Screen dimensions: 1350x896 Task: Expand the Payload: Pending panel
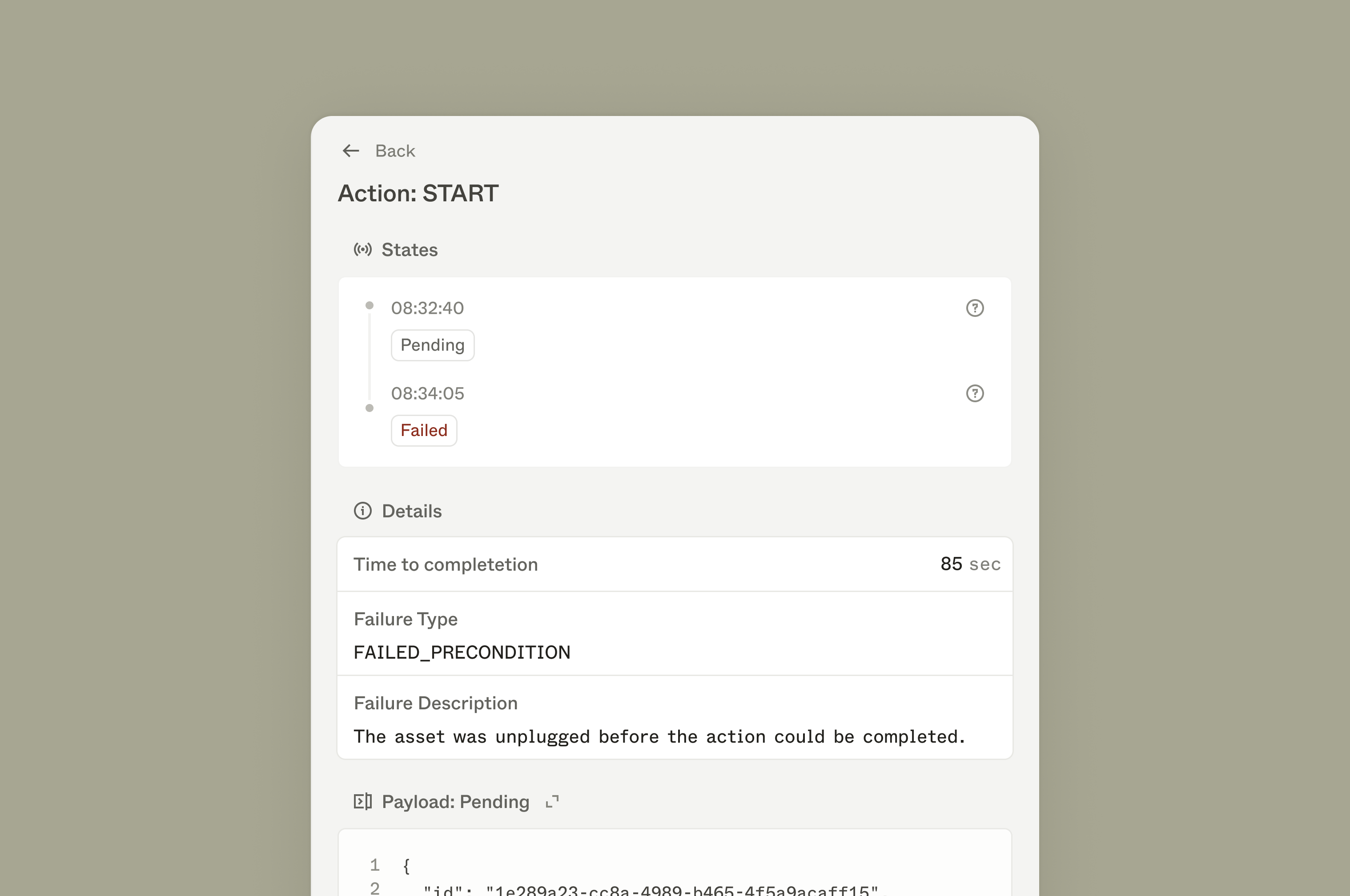click(x=552, y=802)
